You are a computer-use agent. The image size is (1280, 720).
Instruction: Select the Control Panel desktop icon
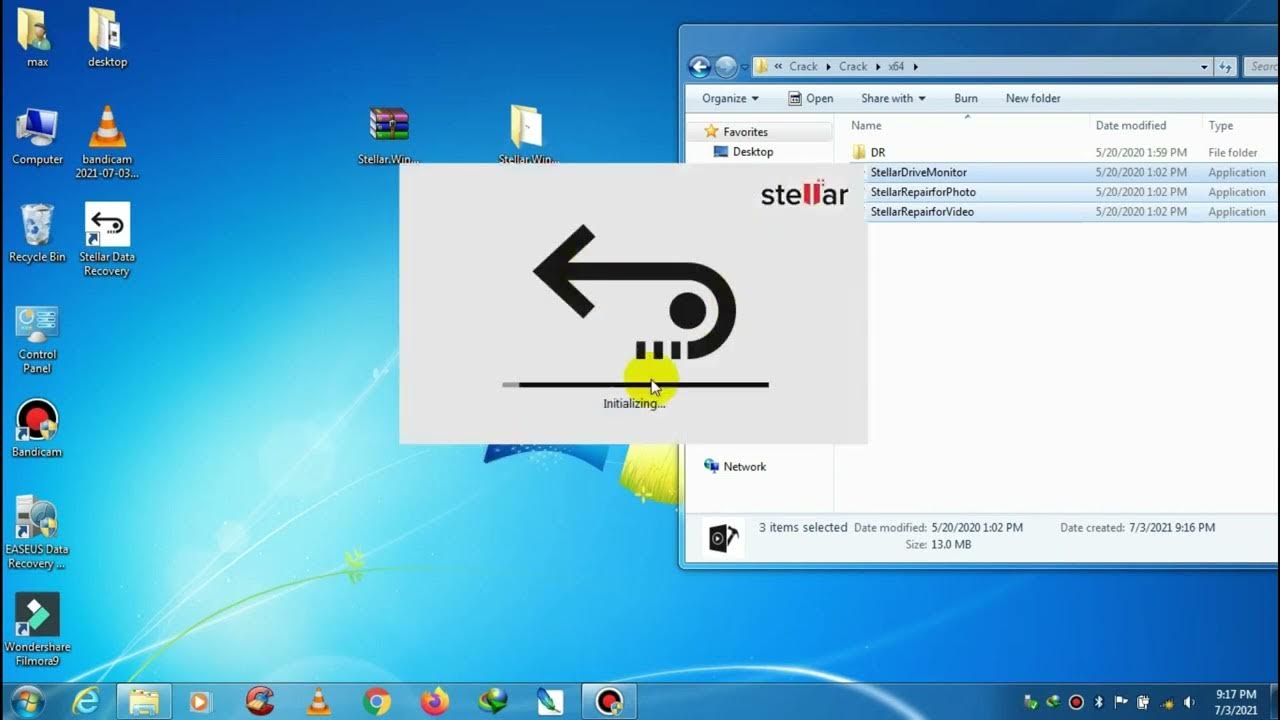pyautogui.click(x=37, y=339)
